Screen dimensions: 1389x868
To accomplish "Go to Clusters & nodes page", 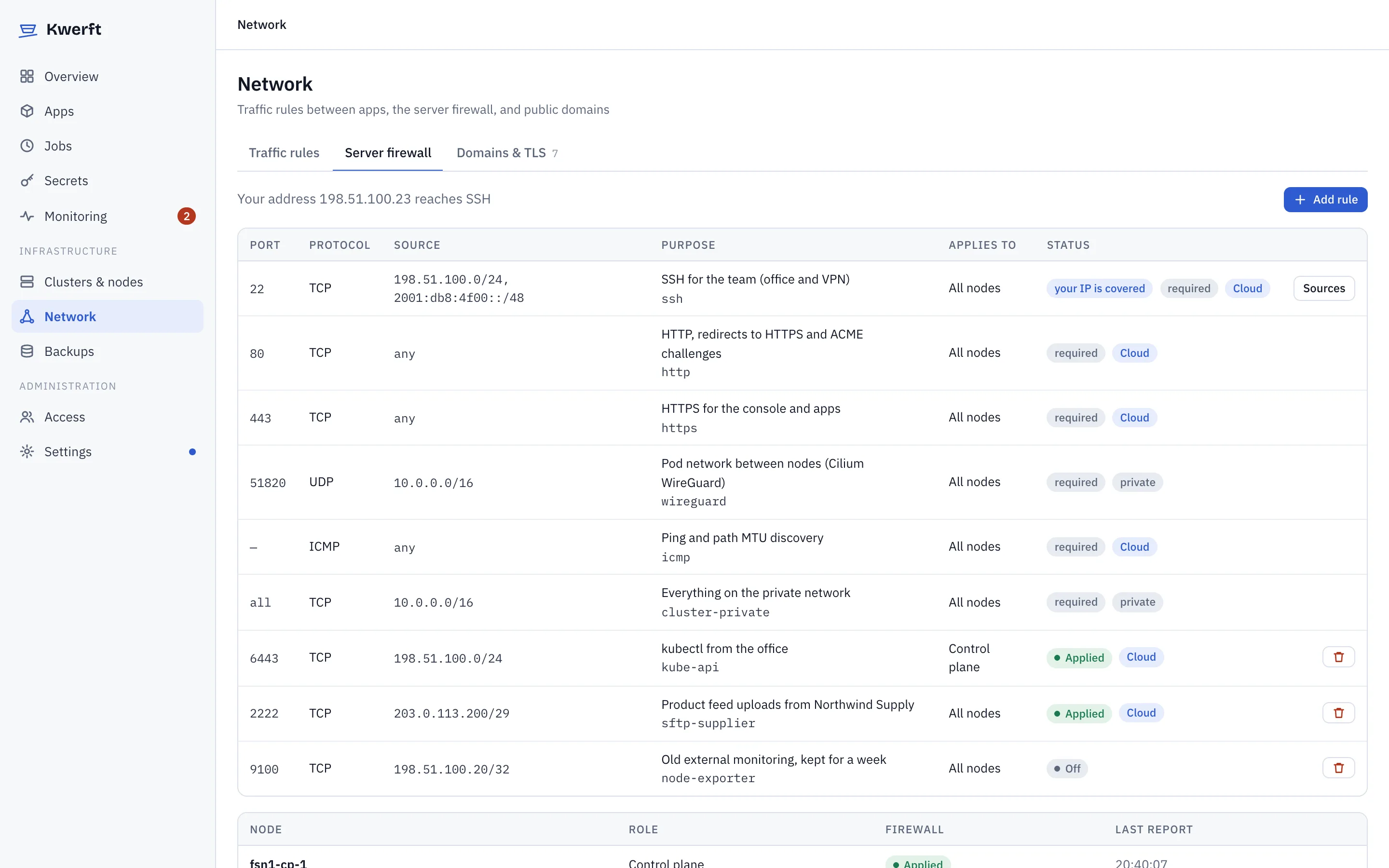I will tap(108, 282).
